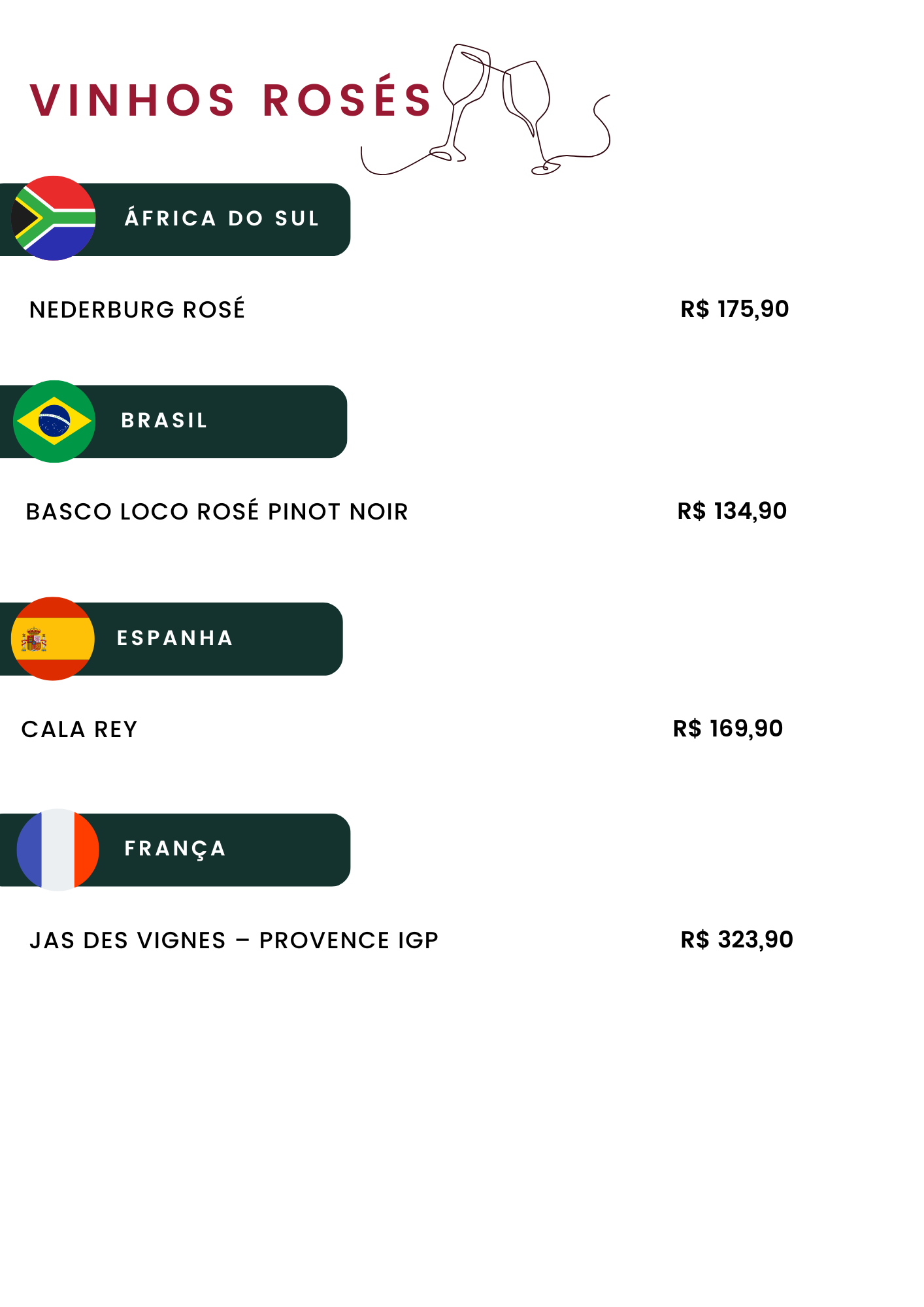Image resolution: width=924 pixels, height=1307 pixels.
Task: Click the South Africa flag icon
Action: [x=54, y=218]
